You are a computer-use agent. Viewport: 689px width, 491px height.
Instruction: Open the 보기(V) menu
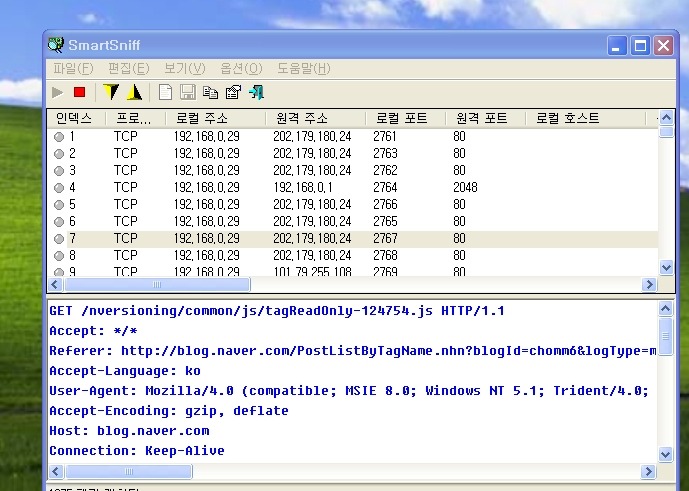pyautogui.click(x=184, y=68)
